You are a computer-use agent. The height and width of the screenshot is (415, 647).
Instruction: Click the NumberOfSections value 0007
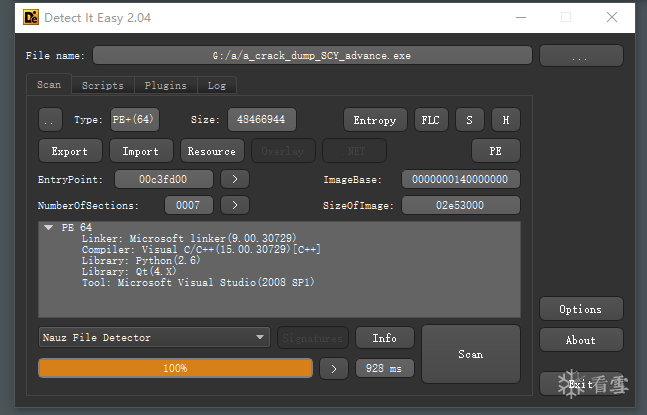tap(189, 205)
